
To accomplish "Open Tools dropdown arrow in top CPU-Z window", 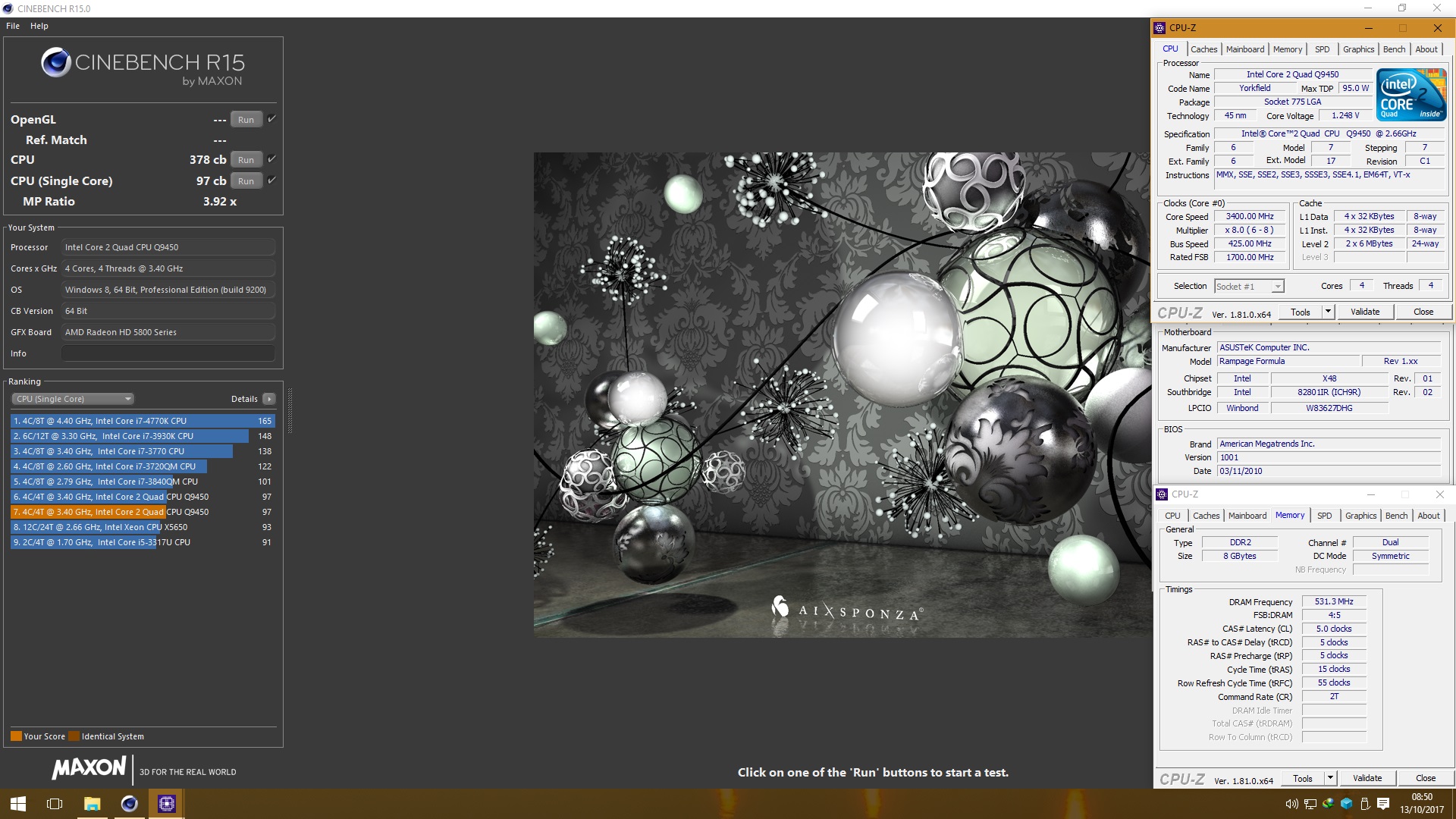I will [x=1328, y=312].
